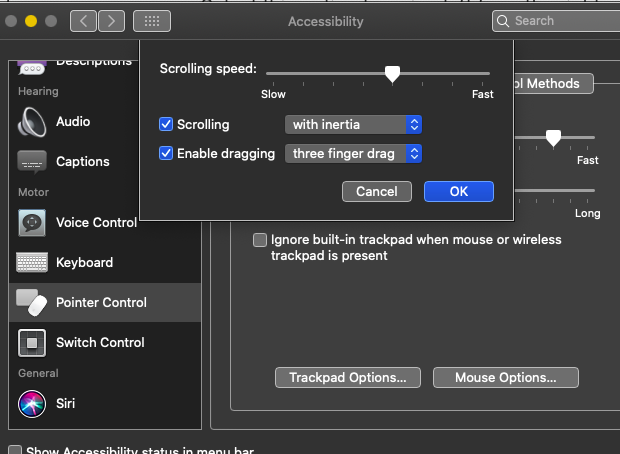The width and height of the screenshot is (620, 454).
Task: Open Voice Control via its icon
Action: tap(32, 223)
